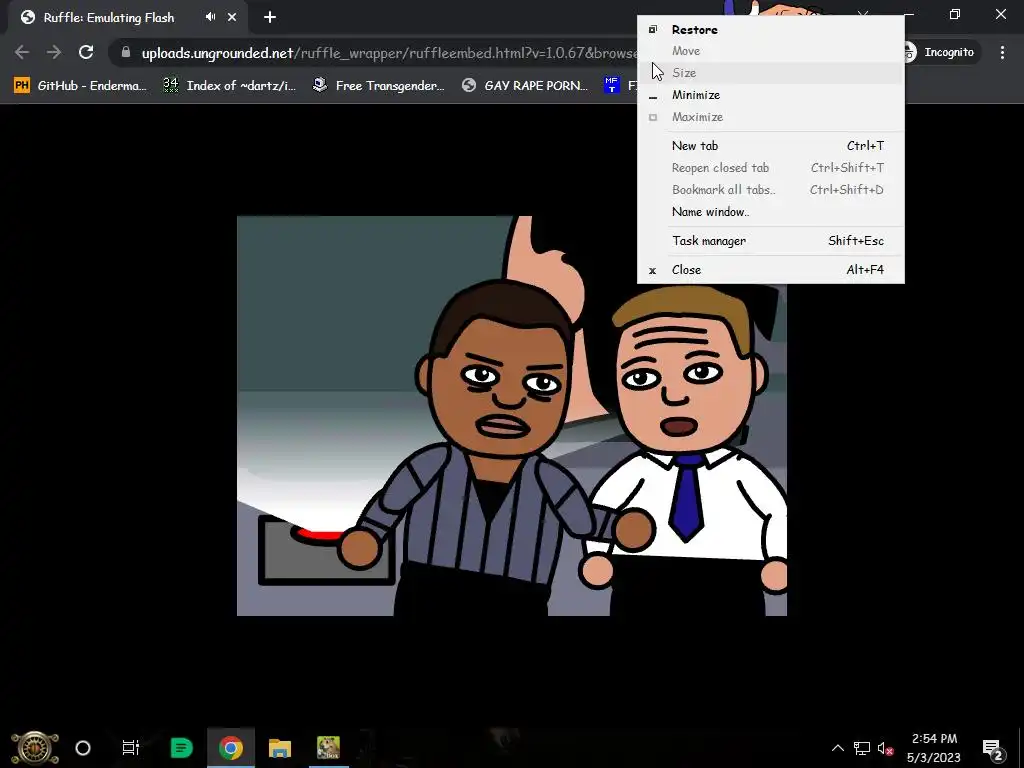The width and height of the screenshot is (1024, 768).
Task: Reload the page
Action: pos(86,52)
